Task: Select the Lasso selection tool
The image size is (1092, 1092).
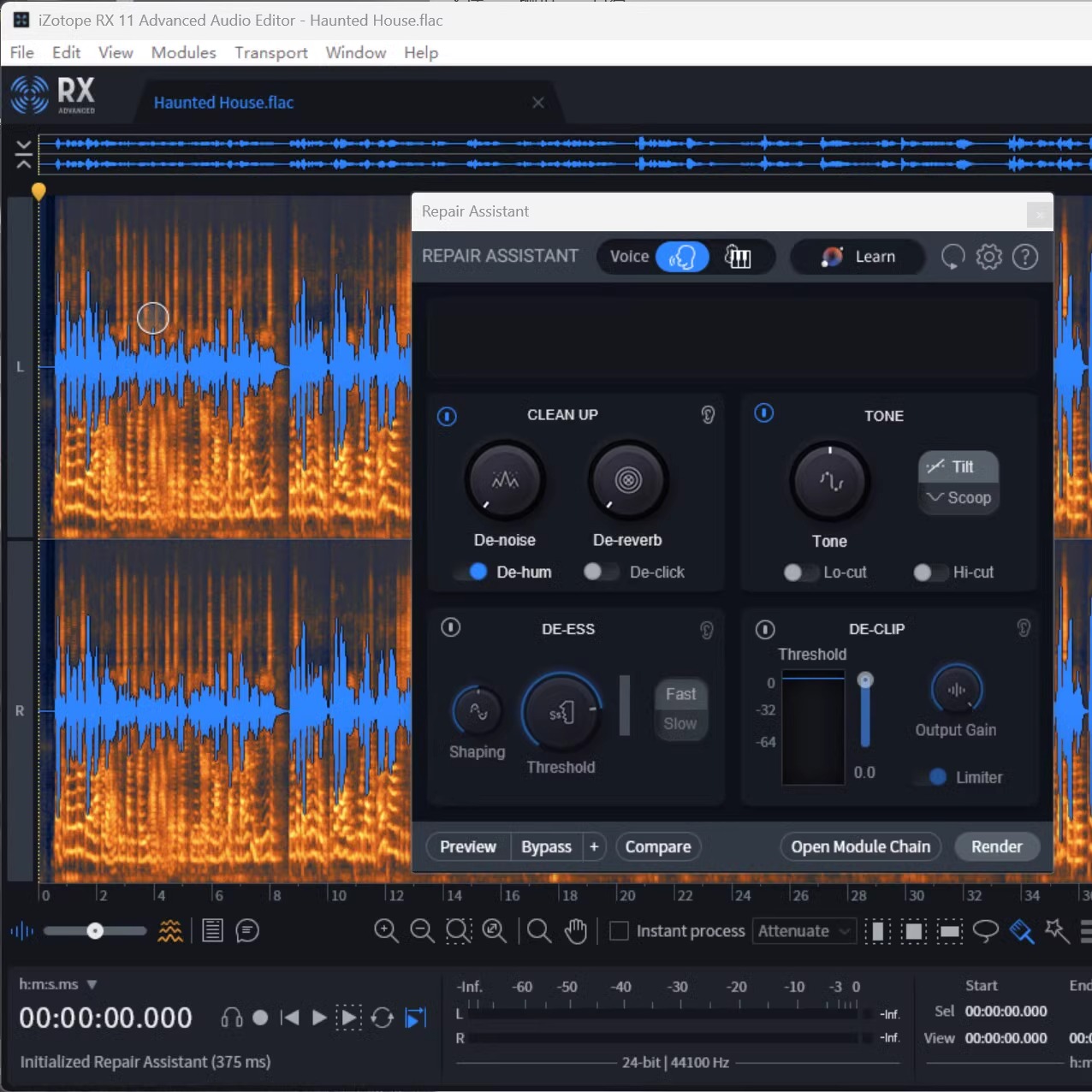Action: [x=986, y=931]
